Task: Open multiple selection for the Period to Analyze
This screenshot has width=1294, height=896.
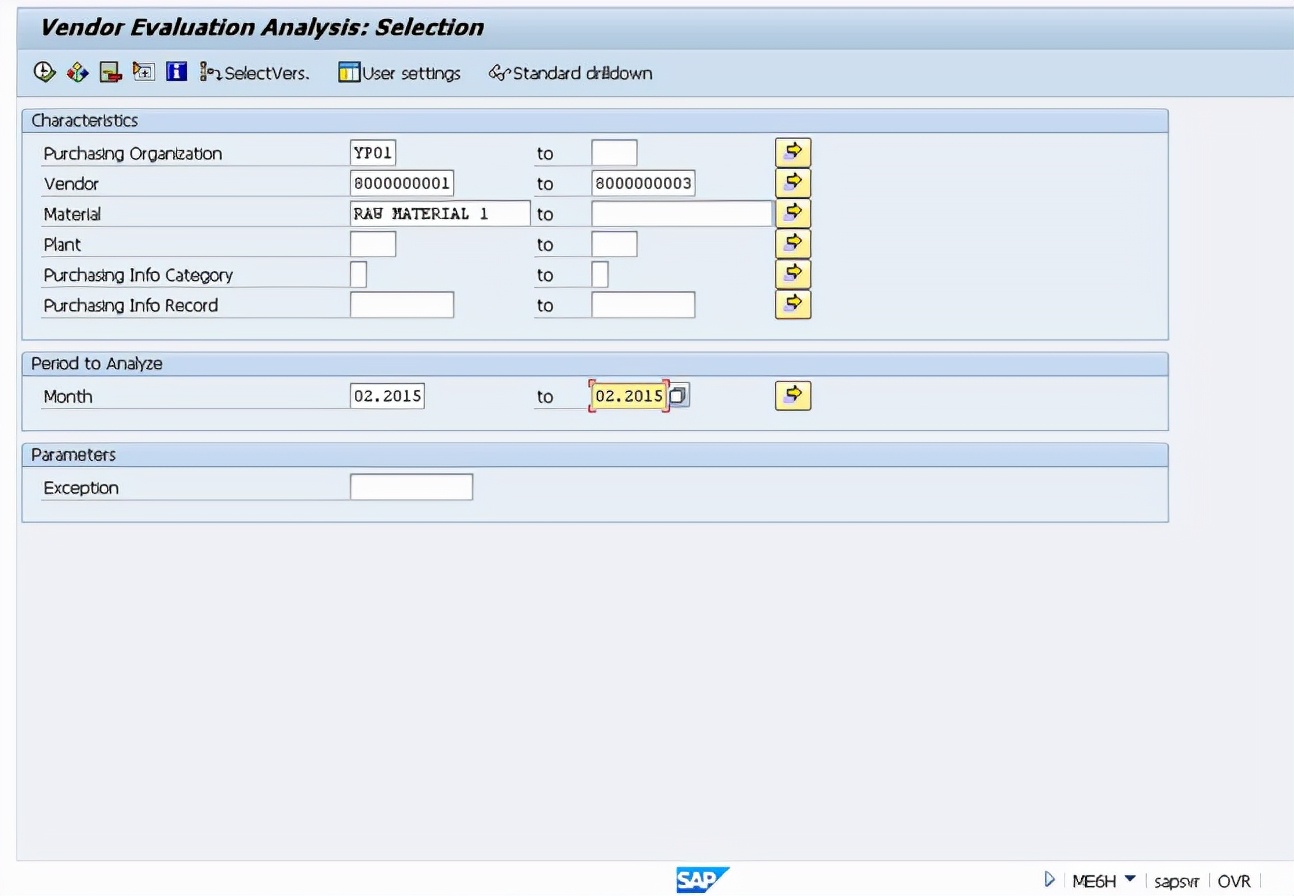Action: [x=792, y=395]
